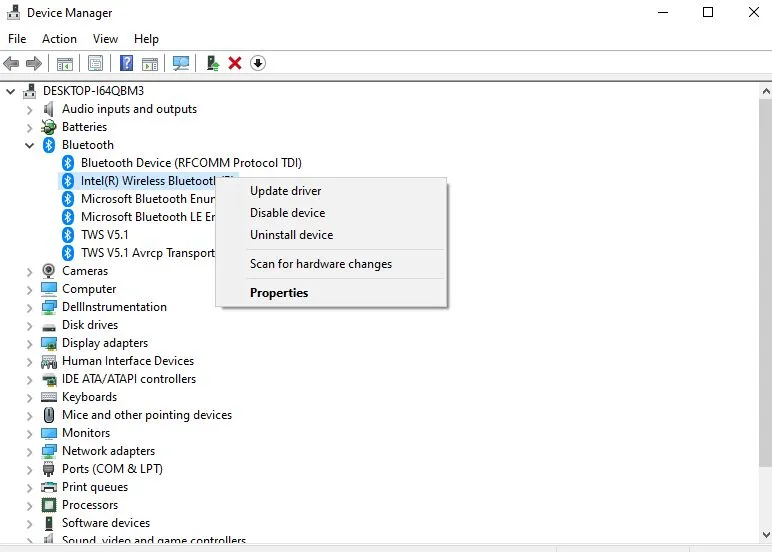Click the Action pane toolbar icon

(x=150, y=64)
